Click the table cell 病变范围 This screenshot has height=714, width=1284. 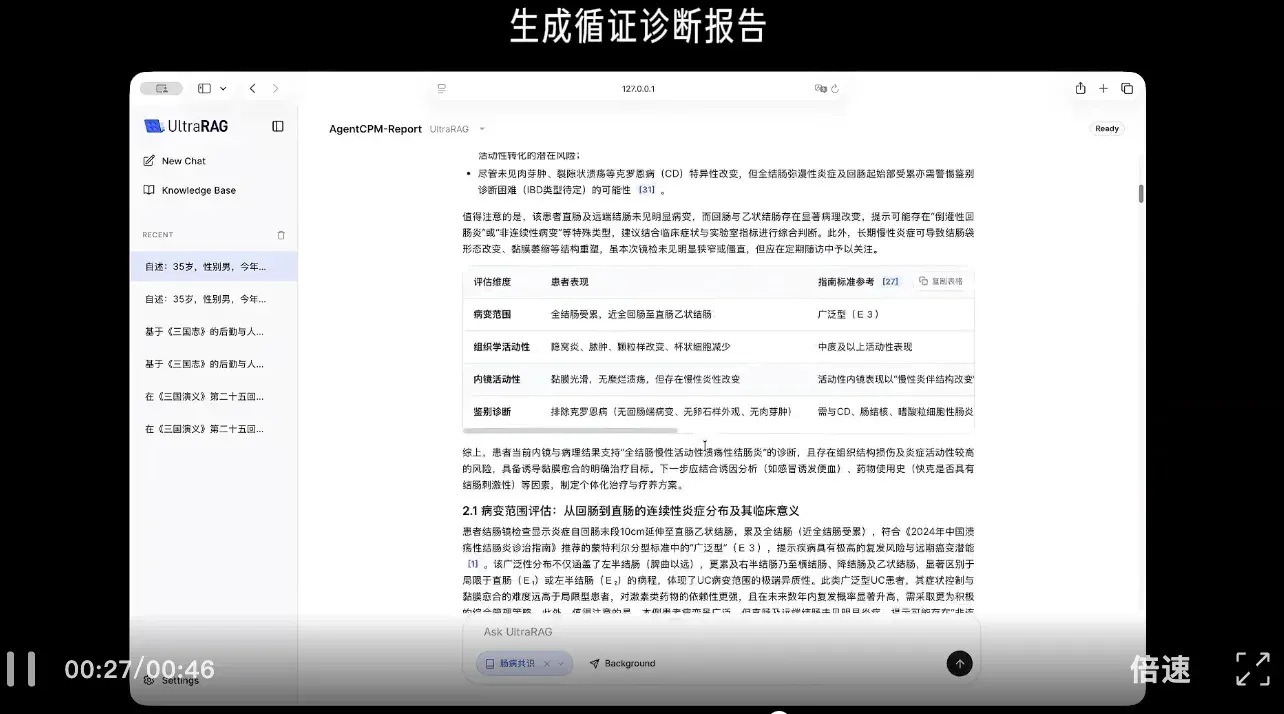coord(492,314)
